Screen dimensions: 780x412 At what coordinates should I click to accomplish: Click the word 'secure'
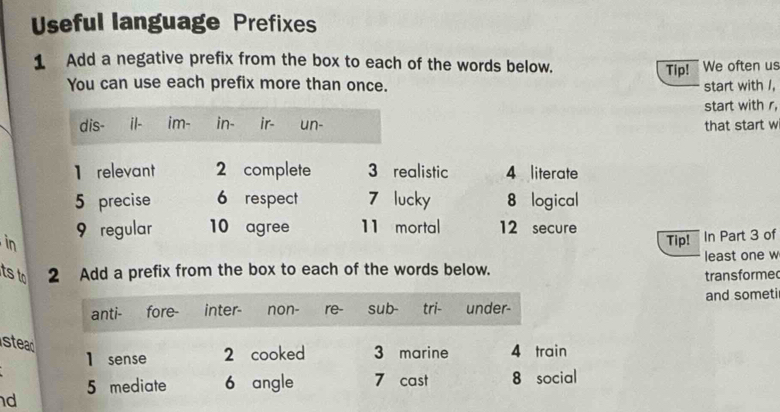click(x=555, y=228)
